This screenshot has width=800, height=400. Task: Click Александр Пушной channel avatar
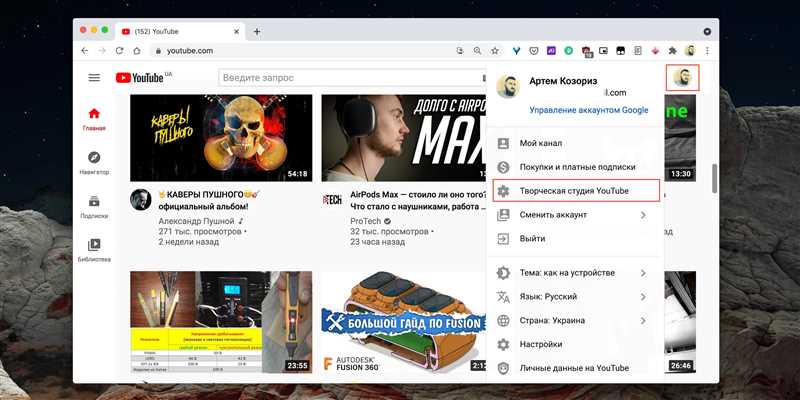tap(140, 199)
